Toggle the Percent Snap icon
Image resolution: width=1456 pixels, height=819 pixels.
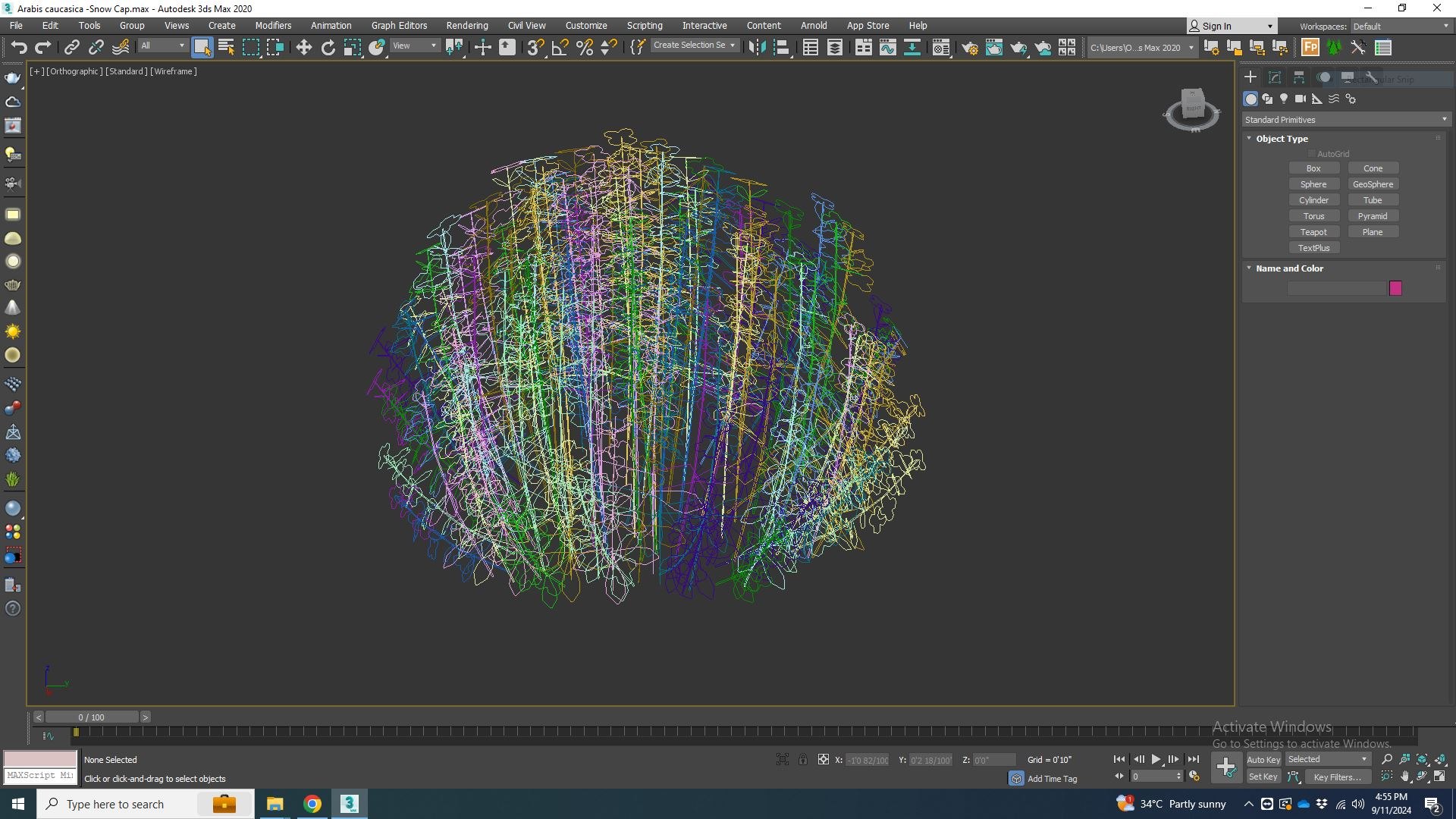585,48
